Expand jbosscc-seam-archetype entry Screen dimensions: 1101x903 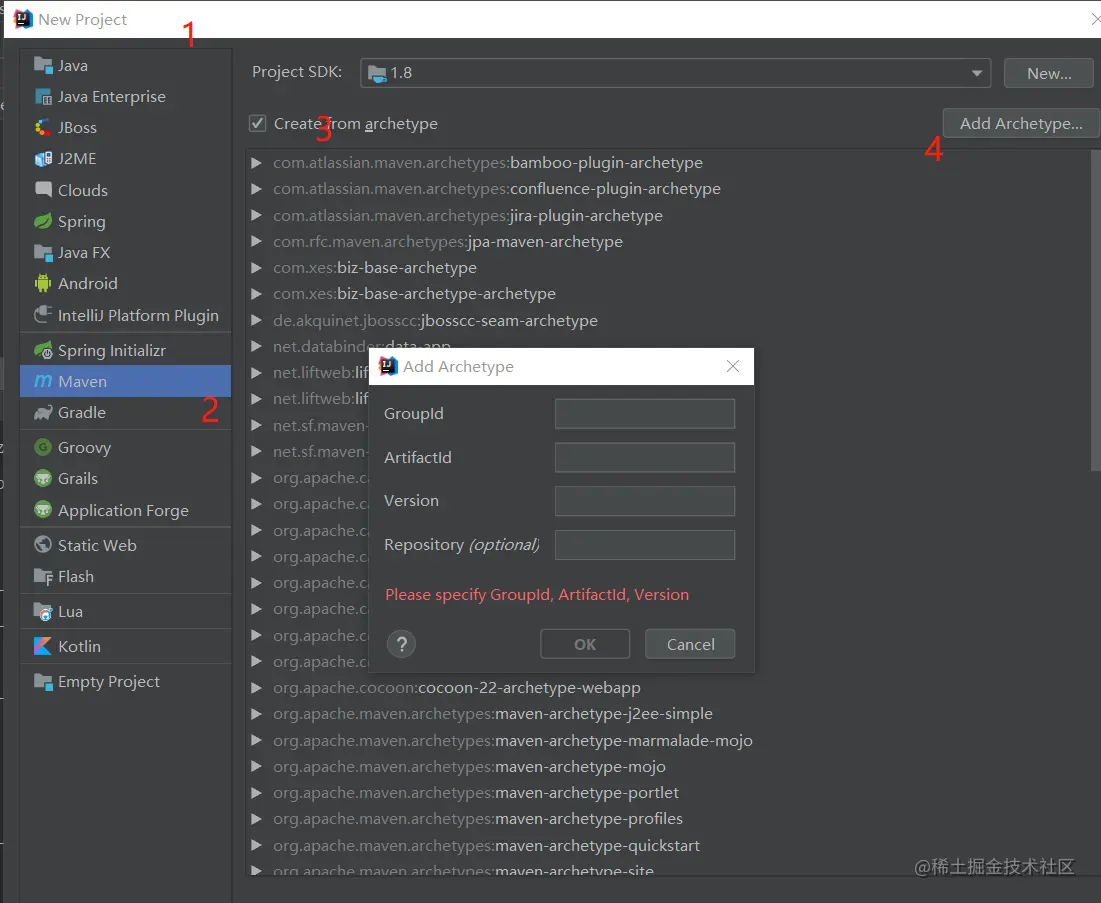point(256,320)
